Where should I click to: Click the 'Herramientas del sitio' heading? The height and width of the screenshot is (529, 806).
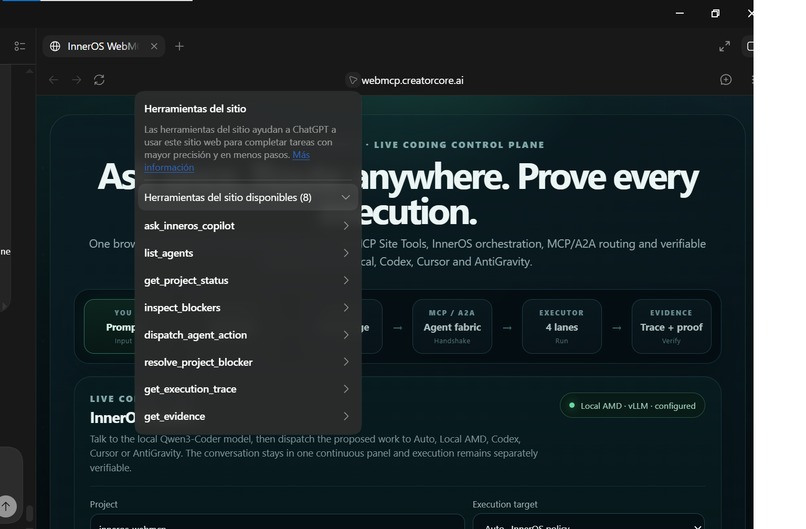195,108
